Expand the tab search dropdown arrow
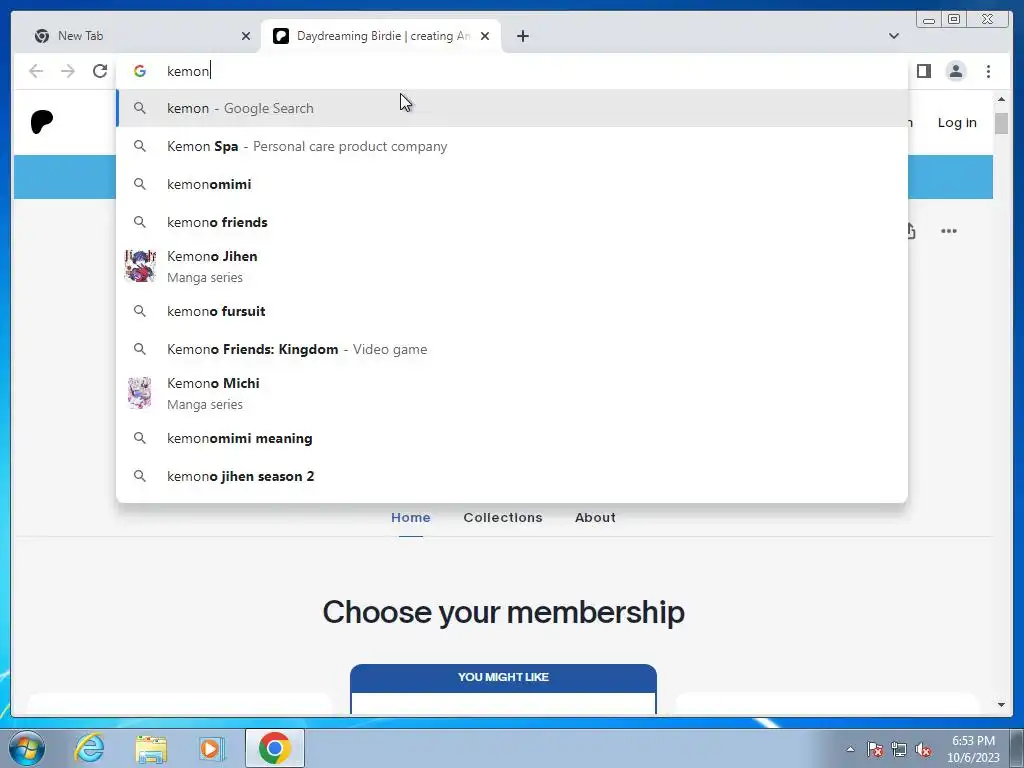 coord(893,36)
